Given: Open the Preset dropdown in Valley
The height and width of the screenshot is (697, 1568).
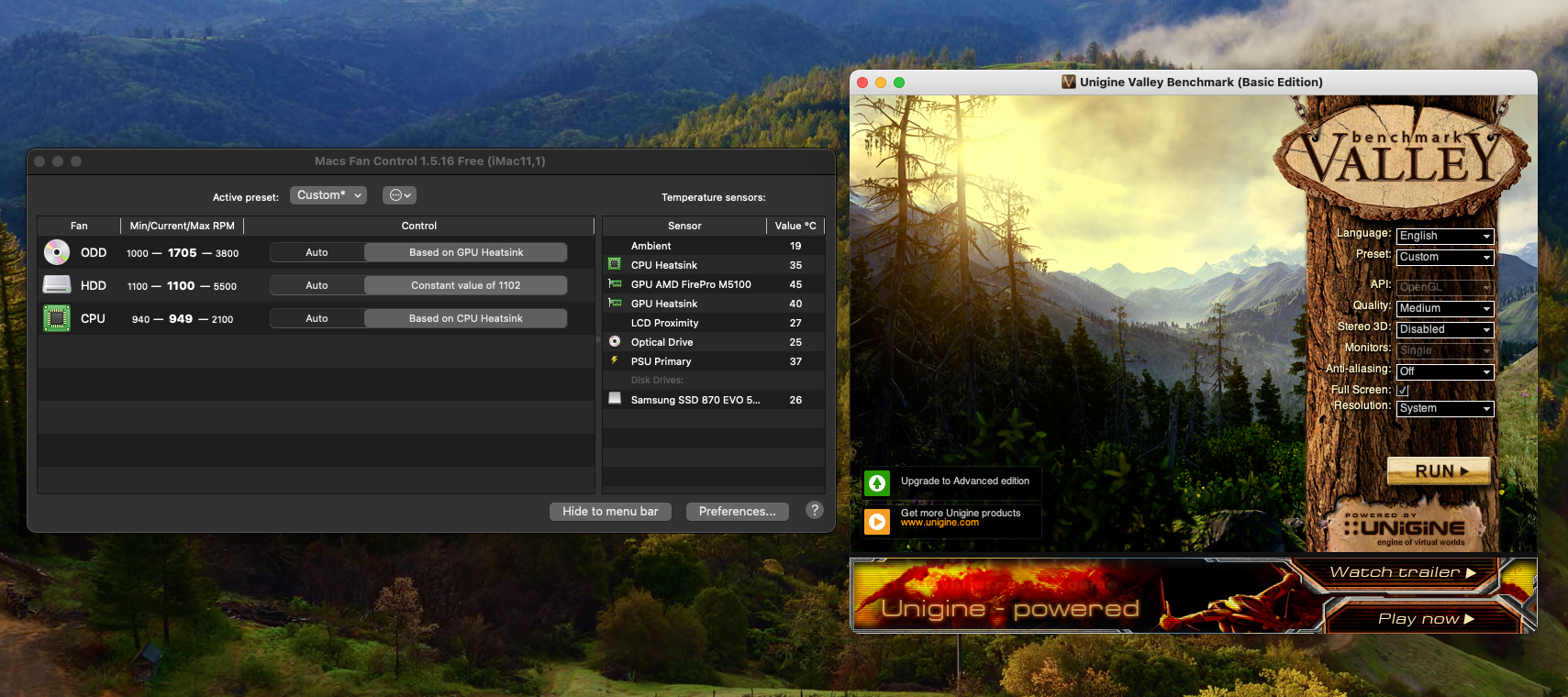Looking at the screenshot, I should click(1445, 257).
